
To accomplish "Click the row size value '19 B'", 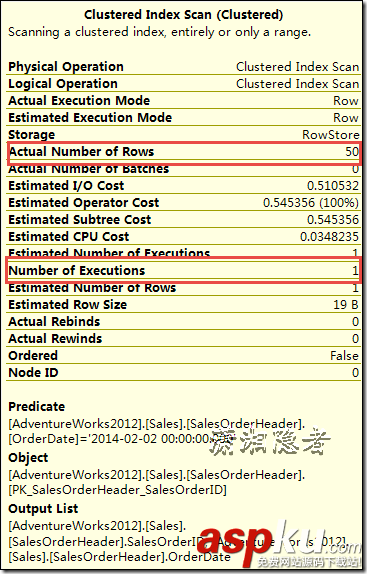I will pos(346,305).
